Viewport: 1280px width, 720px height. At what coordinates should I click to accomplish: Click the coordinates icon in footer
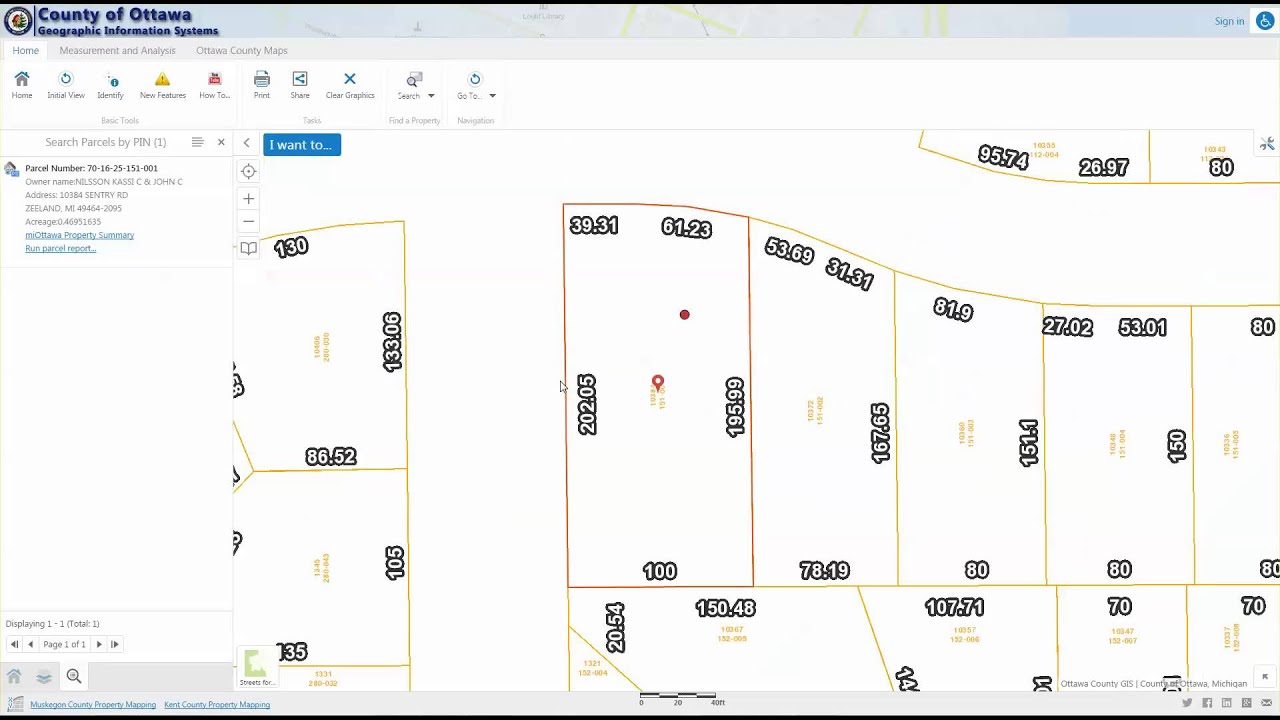click(15, 704)
